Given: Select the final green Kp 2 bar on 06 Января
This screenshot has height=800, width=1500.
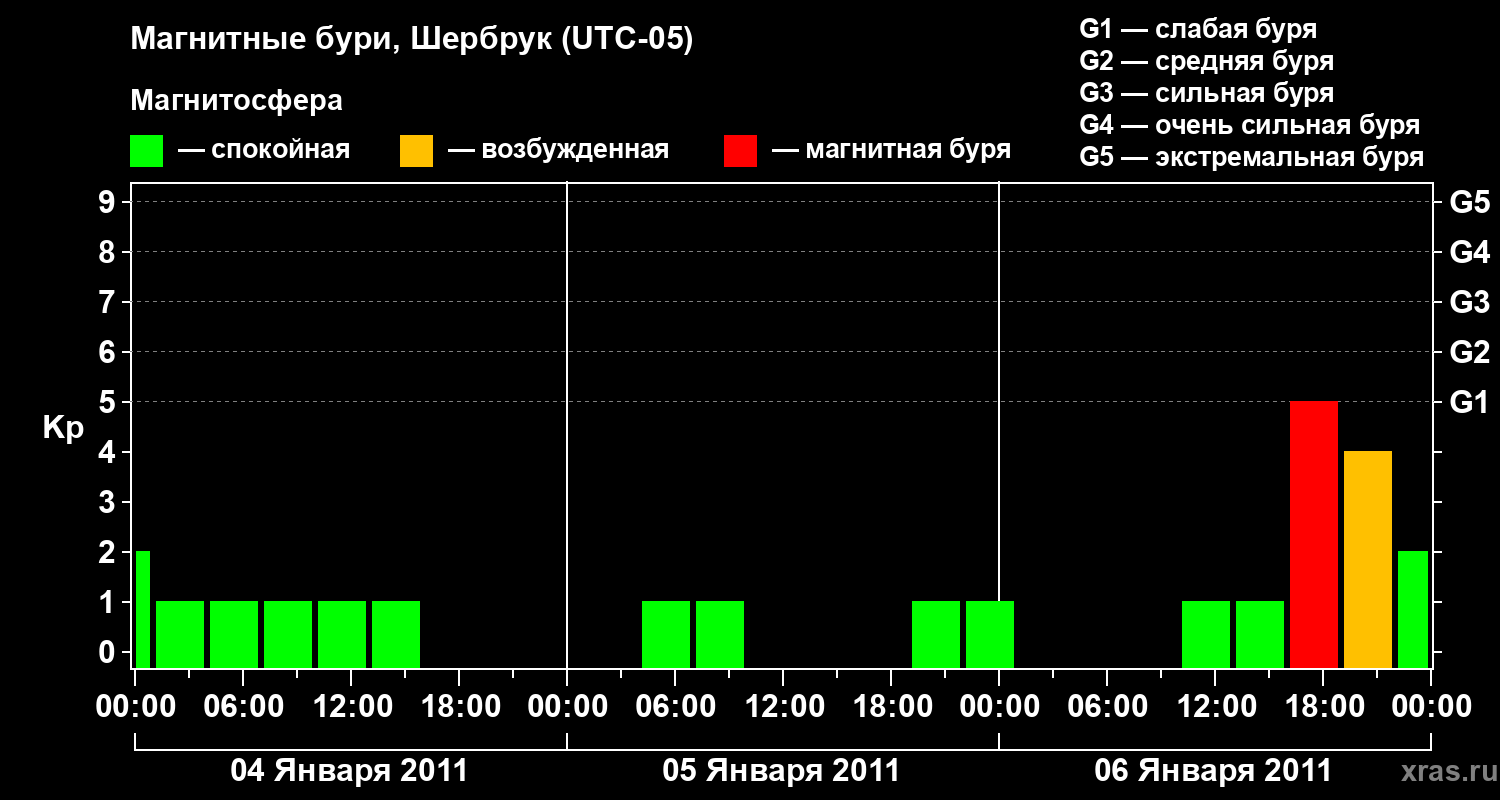Looking at the screenshot, I should coord(1413,609).
